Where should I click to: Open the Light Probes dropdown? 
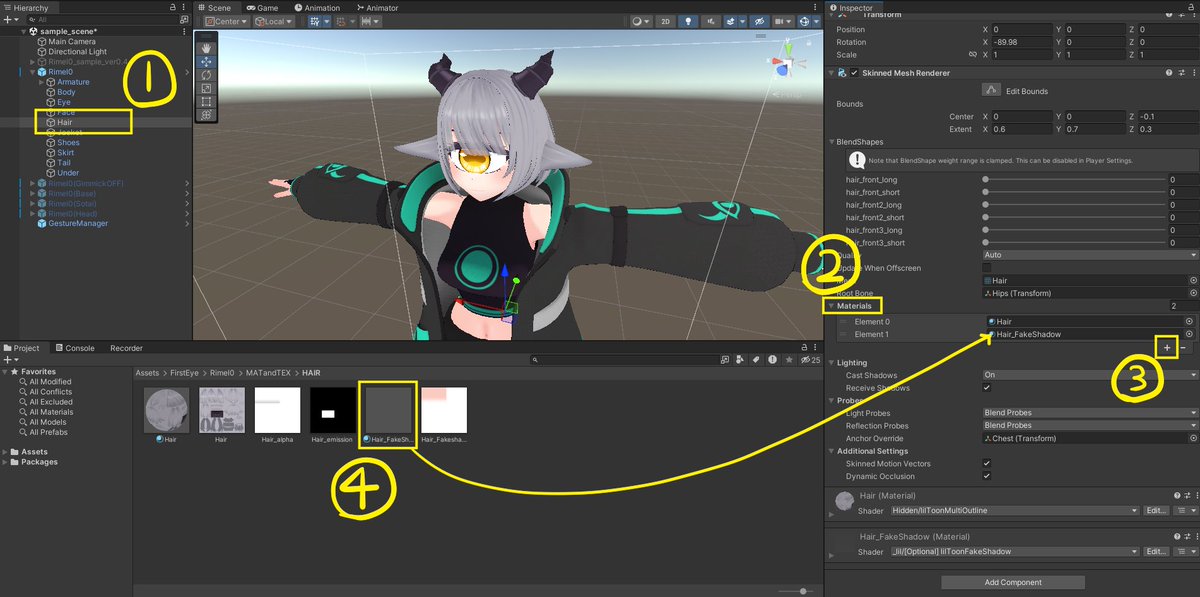point(1089,413)
